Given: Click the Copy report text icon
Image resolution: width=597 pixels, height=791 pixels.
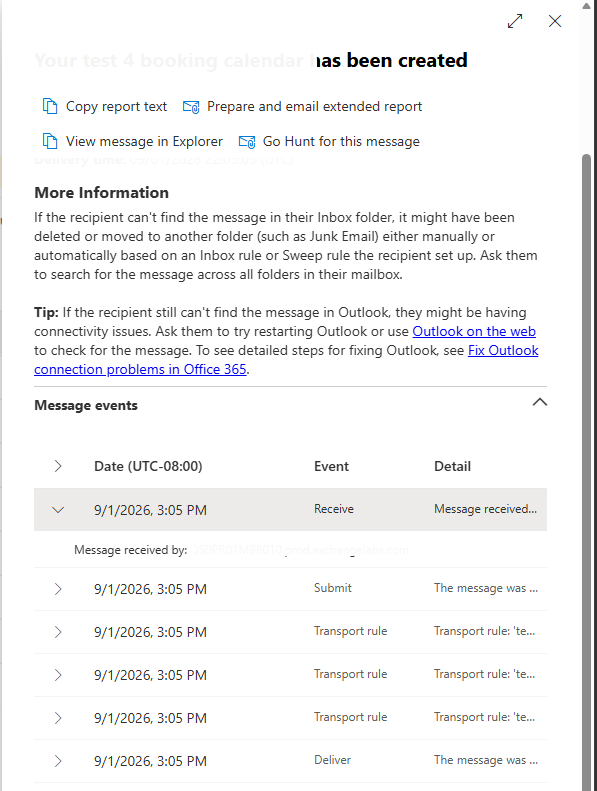Looking at the screenshot, I should pos(49,106).
